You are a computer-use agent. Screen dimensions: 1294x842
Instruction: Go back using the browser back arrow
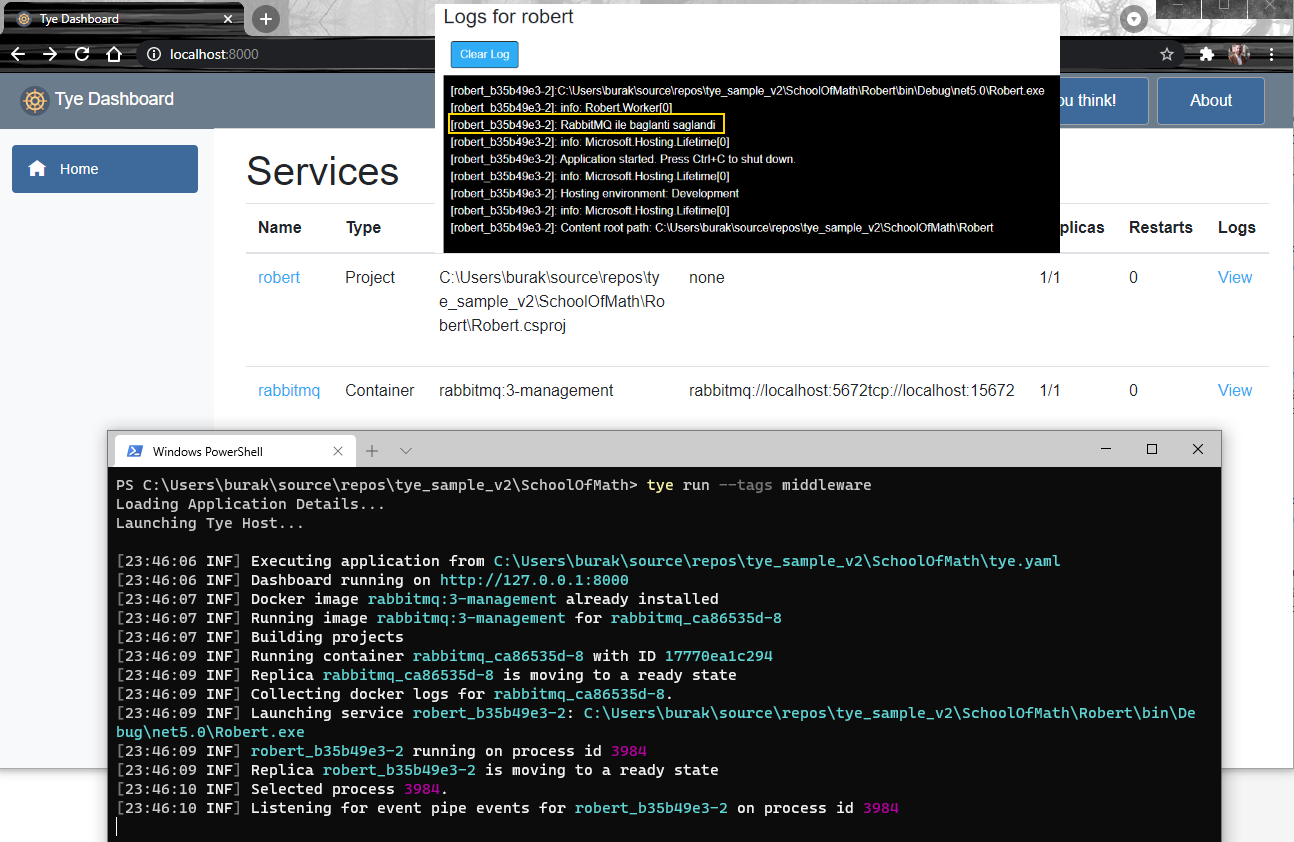pyautogui.click(x=19, y=54)
